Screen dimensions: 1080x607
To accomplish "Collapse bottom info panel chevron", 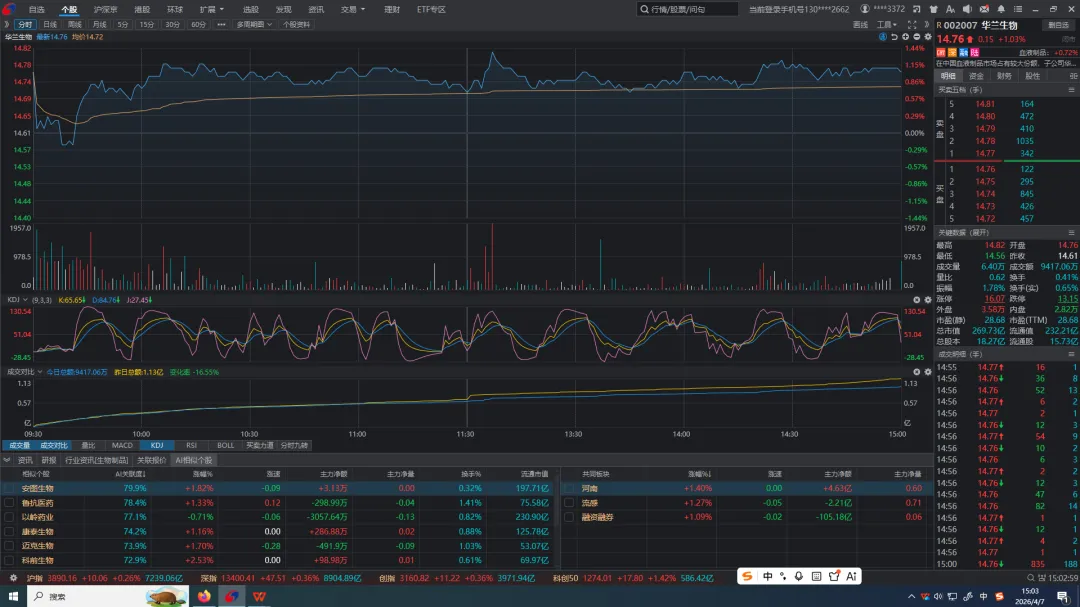I will tap(7, 460).
